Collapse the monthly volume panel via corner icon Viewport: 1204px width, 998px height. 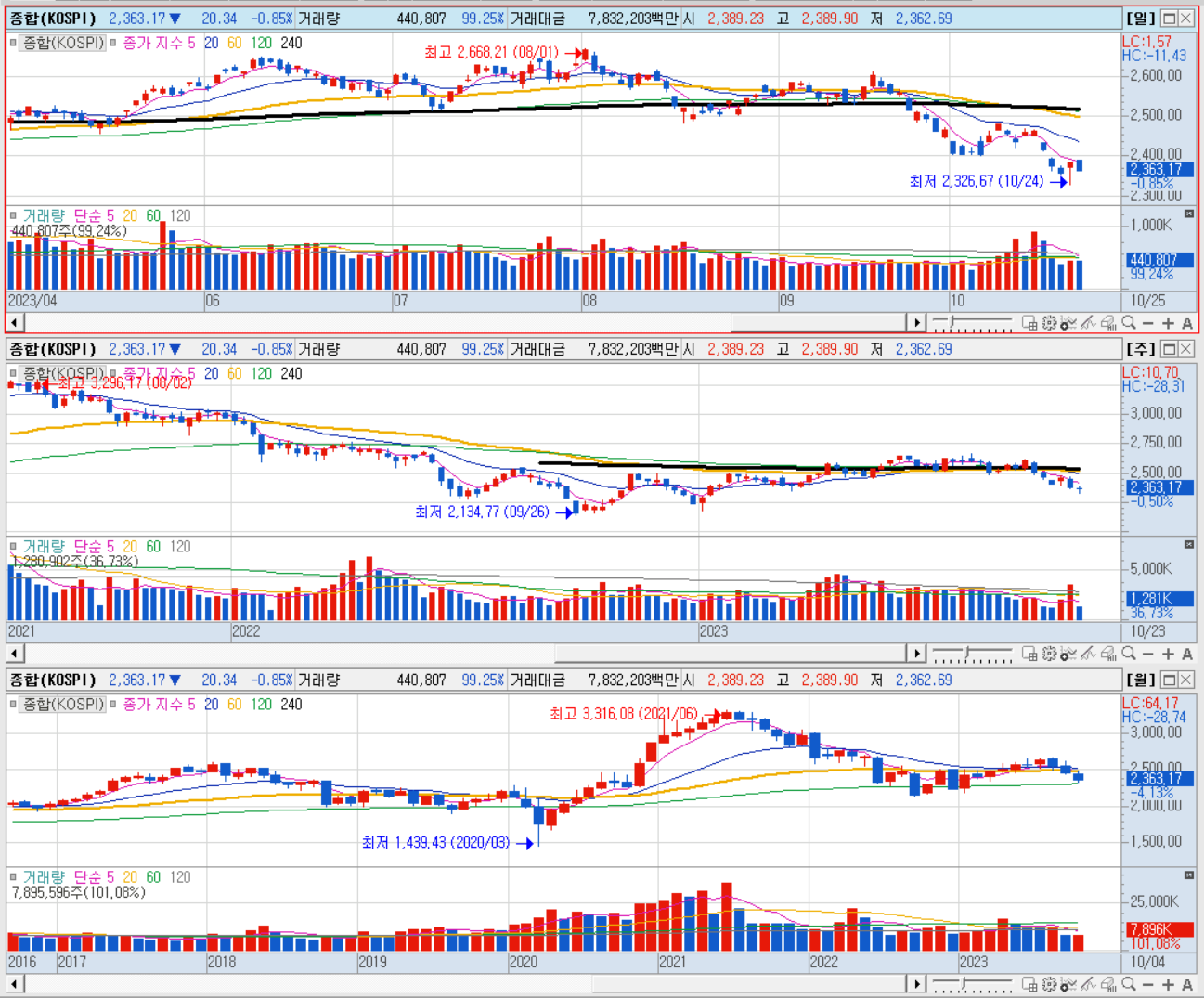tap(1189, 875)
